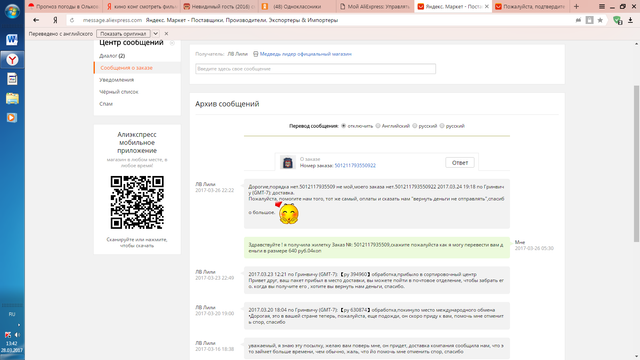Click the RU language indicator
The image size is (640, 360).
coord(12,314)
